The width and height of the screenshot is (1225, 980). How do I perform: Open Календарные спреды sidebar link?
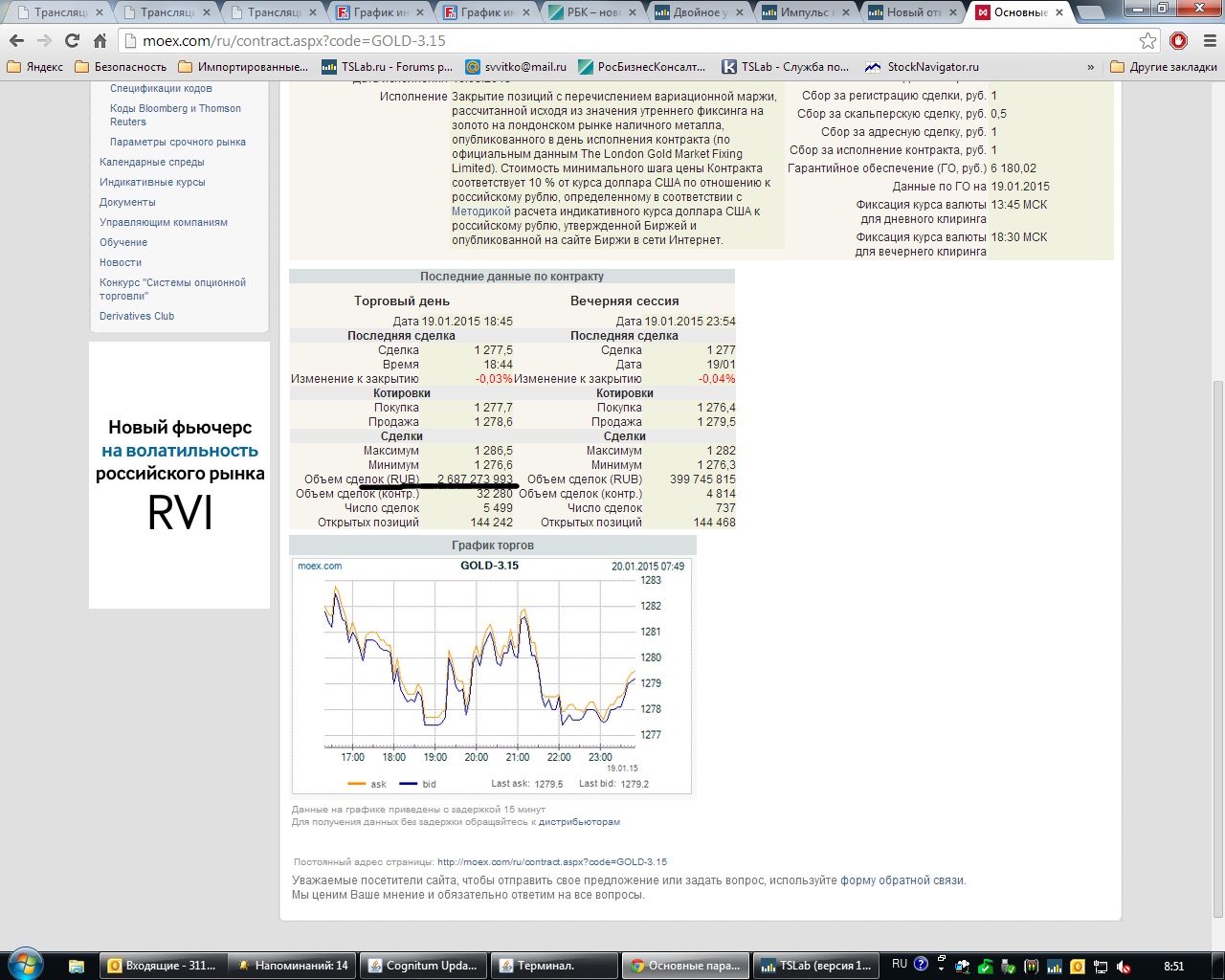tap(152, 162)
